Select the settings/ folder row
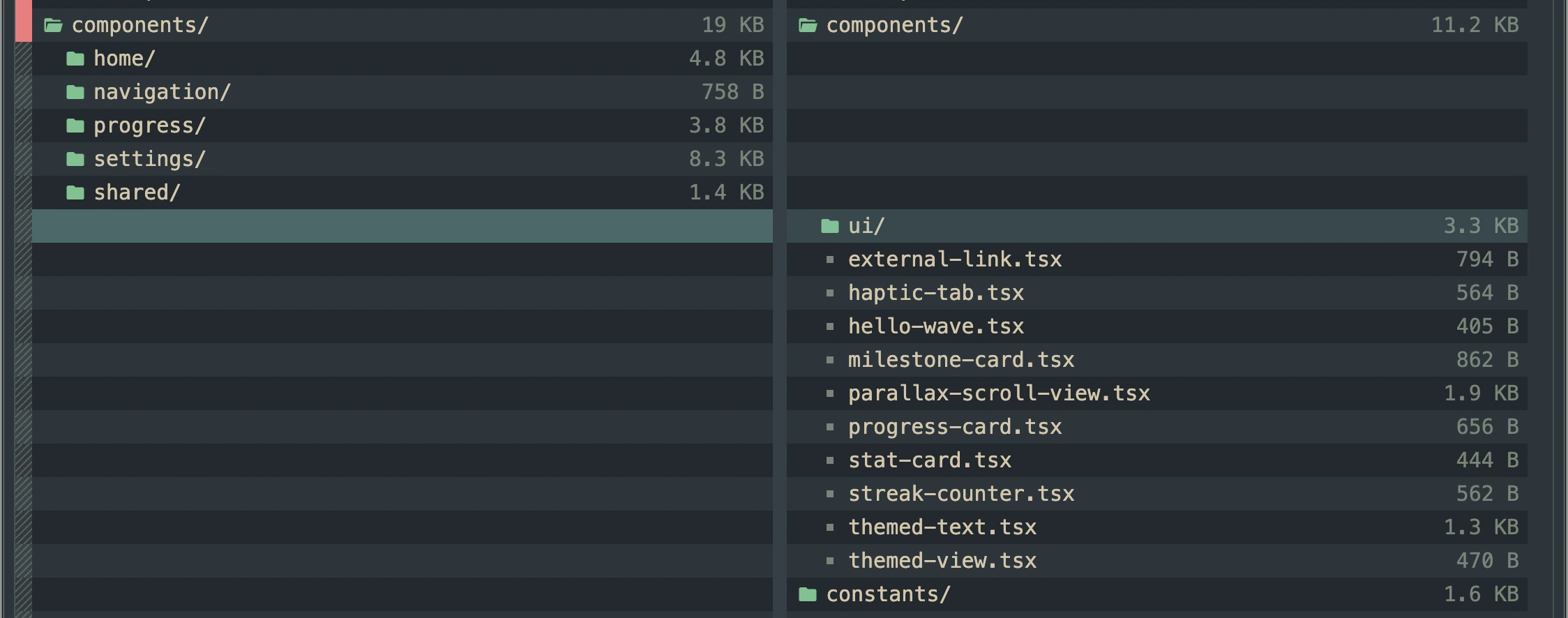The width and height of the screenshot is (1568, 618). tap(402, 159)
